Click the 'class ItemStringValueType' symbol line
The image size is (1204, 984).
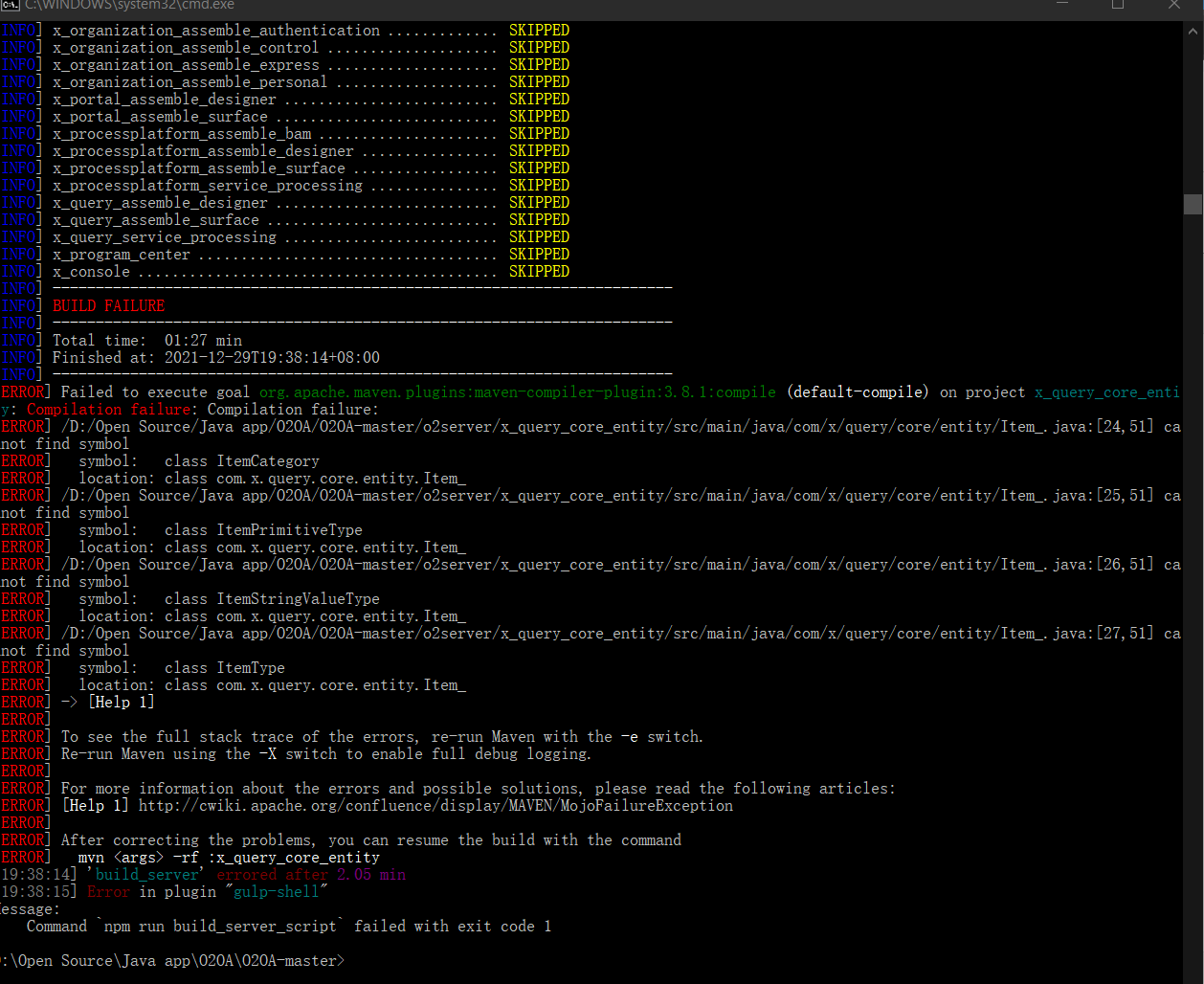click(272, 599)
